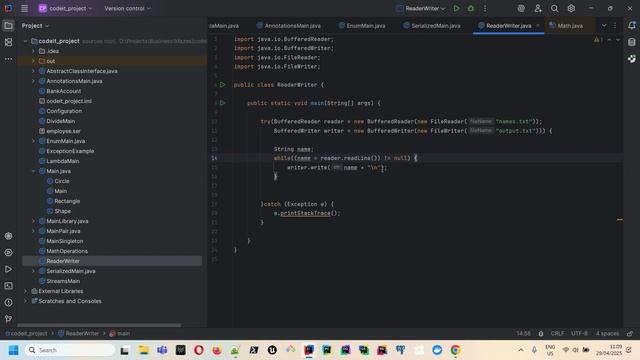Viewport: 640px width, 360px height.
Task: Open the Problems tool window
Action: 8,302
